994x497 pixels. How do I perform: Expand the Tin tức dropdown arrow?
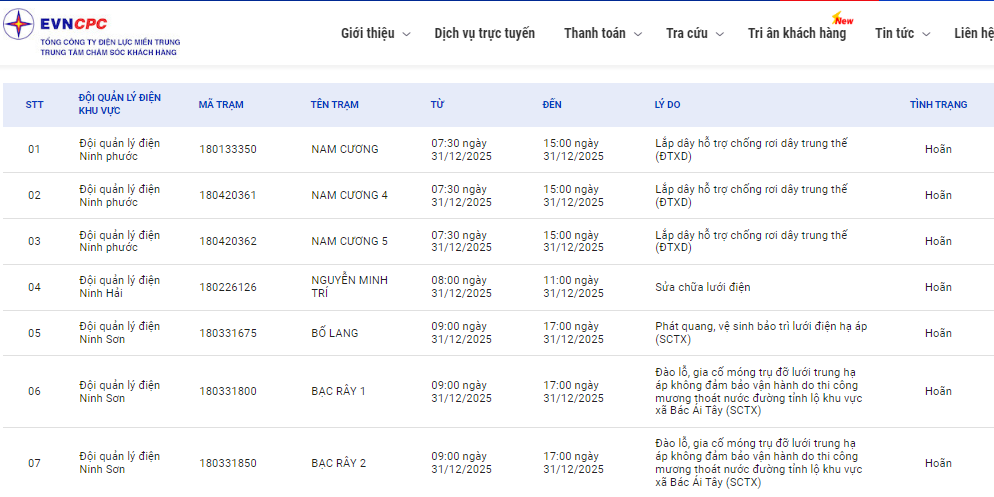pos(926,34)
